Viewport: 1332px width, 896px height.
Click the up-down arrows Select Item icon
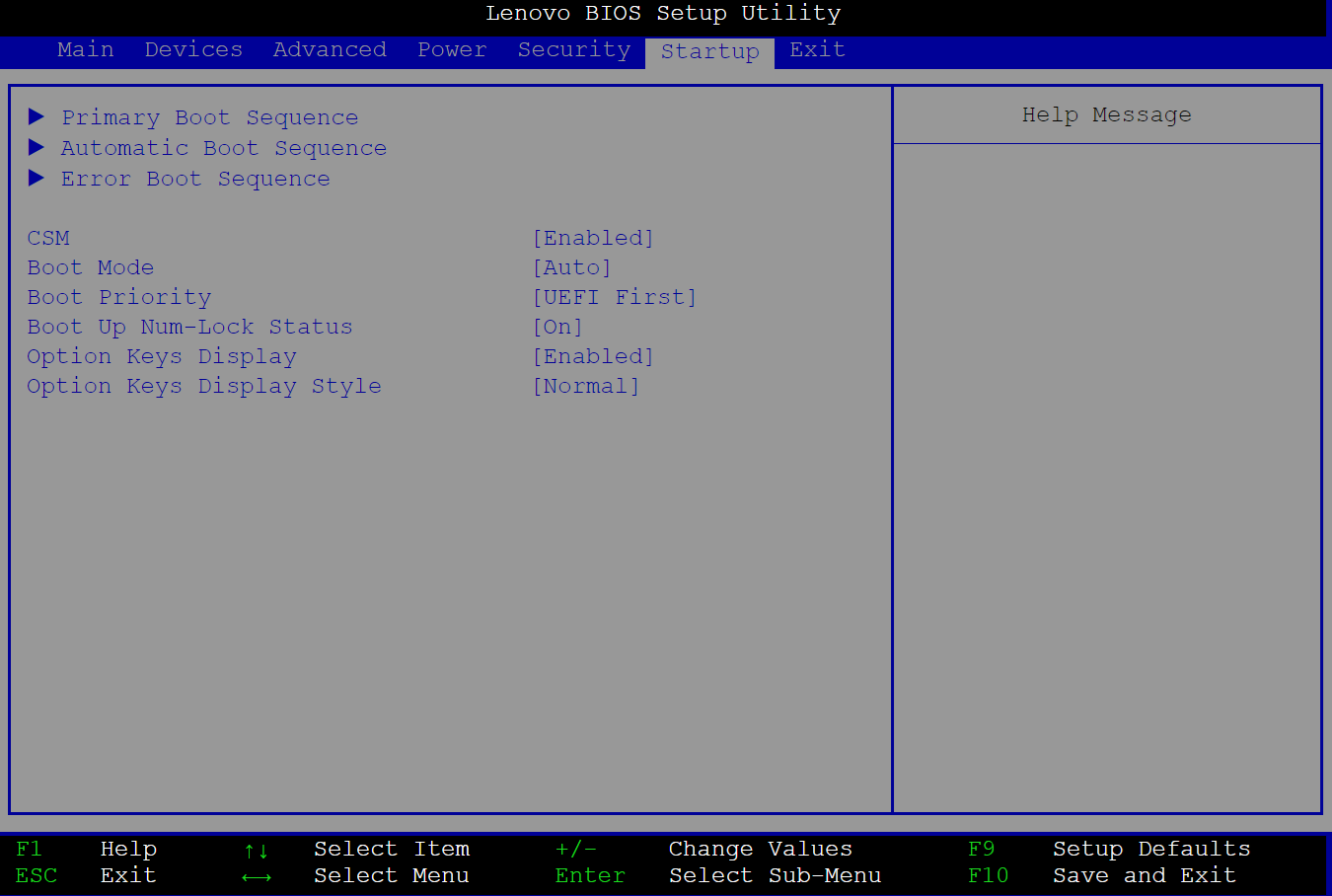point(257,850)
